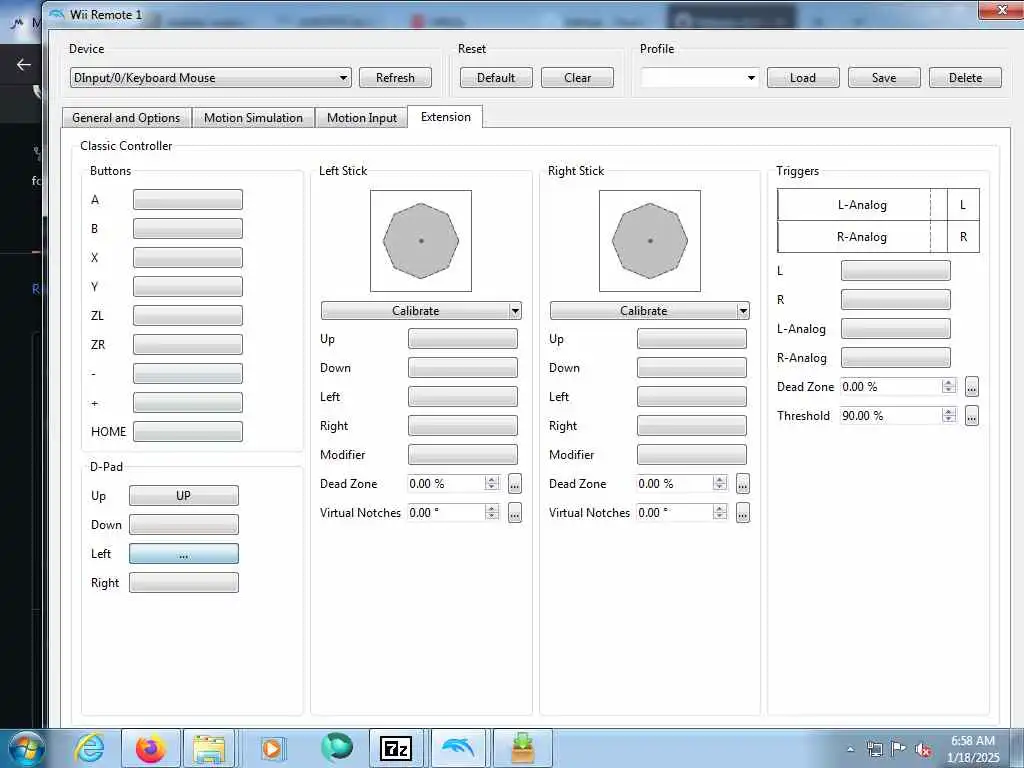1024x768 pixels.
Task: Open Firefox from the taskbar
Action: point(150,748)
